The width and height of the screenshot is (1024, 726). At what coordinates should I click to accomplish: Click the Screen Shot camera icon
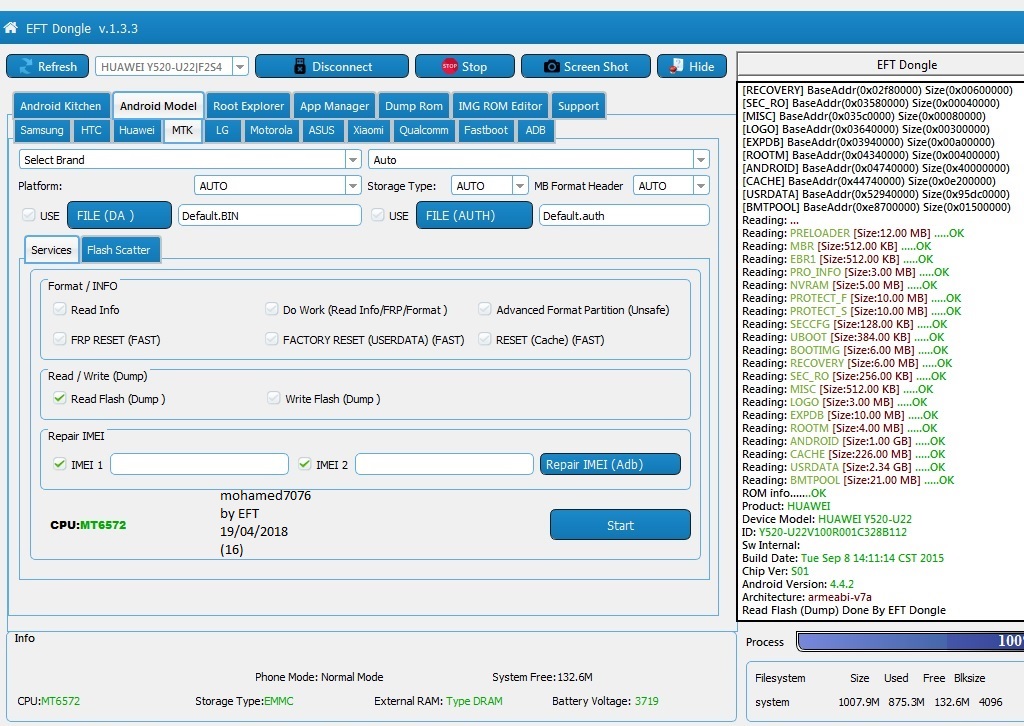[x=551, y=66]
